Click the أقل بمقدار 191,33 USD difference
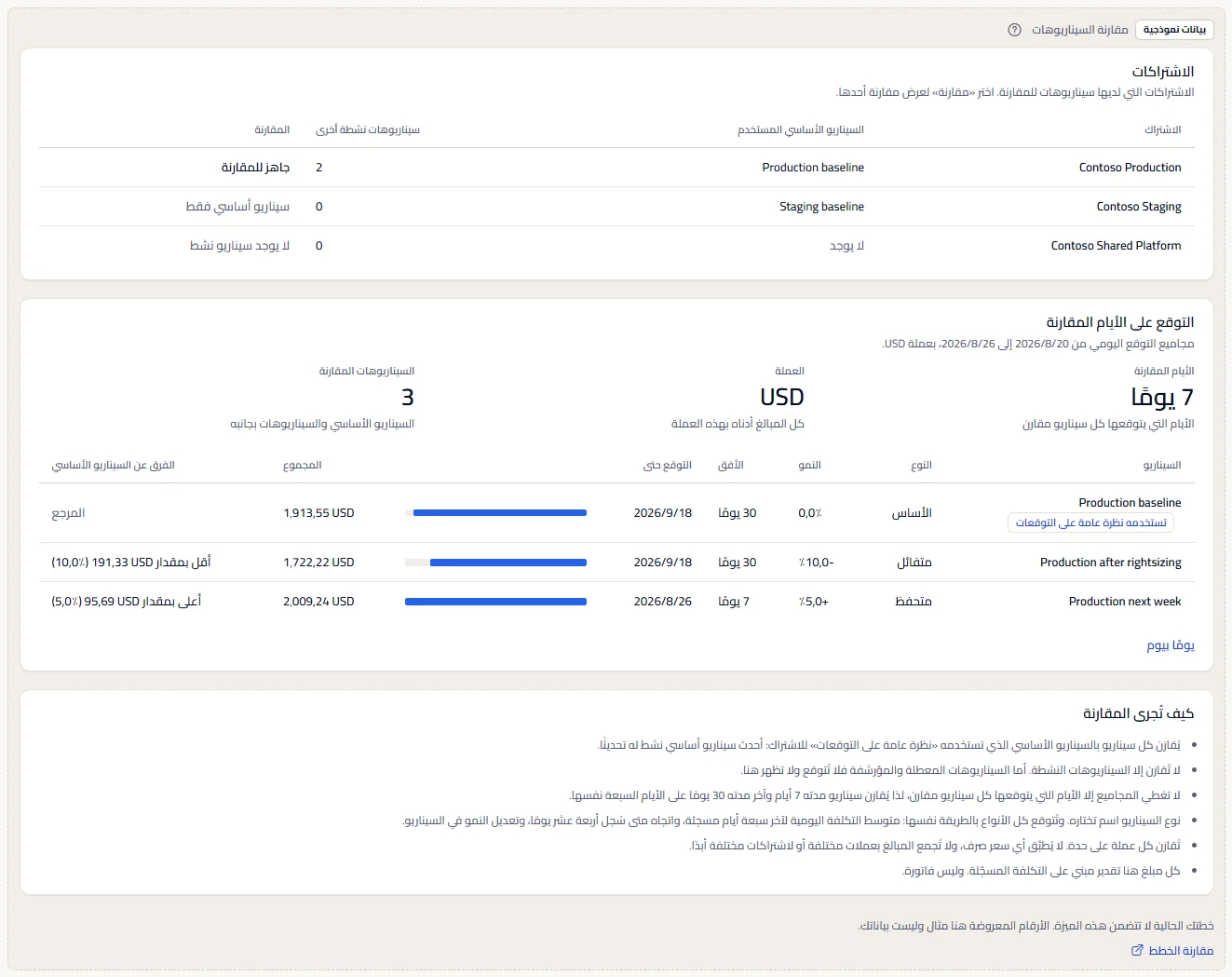Image resolution: width=1232 pixels, height=977 pixels. [131, 563]
